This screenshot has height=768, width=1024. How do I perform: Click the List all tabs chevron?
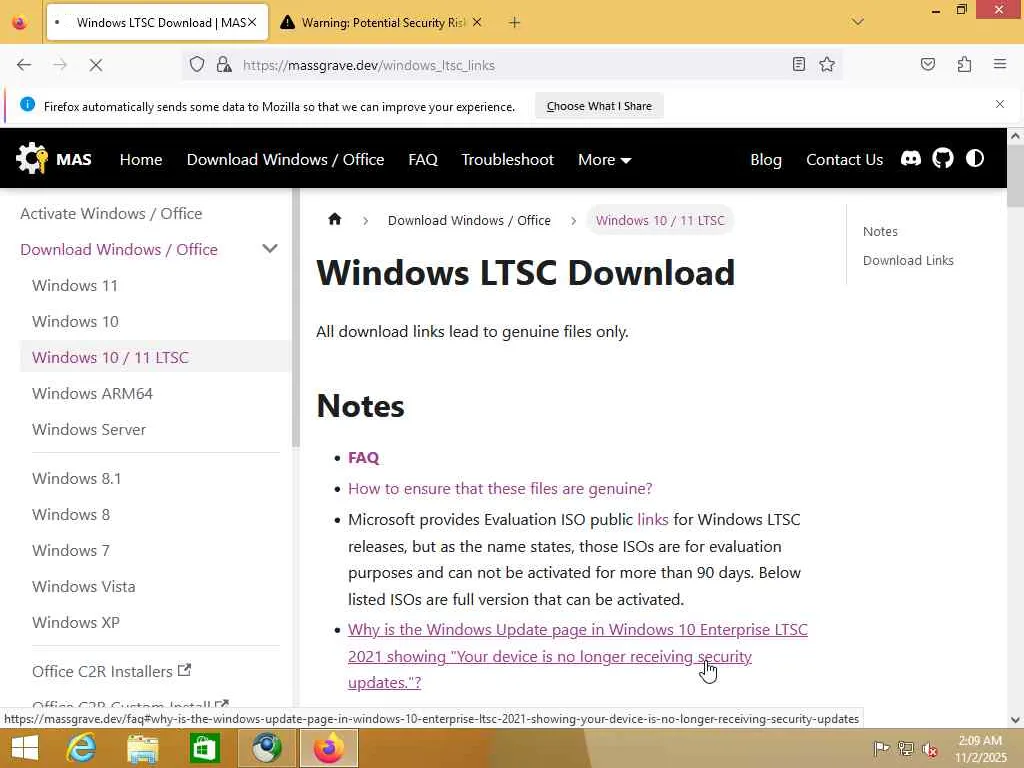pos(857,22)
